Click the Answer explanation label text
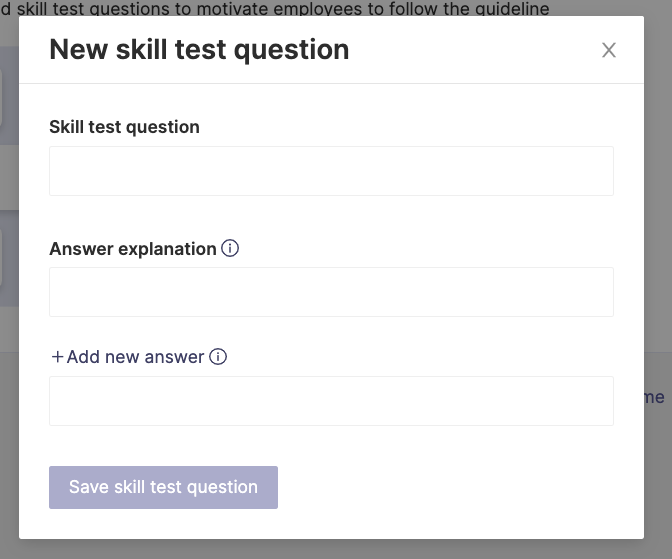 pos(133,249)
